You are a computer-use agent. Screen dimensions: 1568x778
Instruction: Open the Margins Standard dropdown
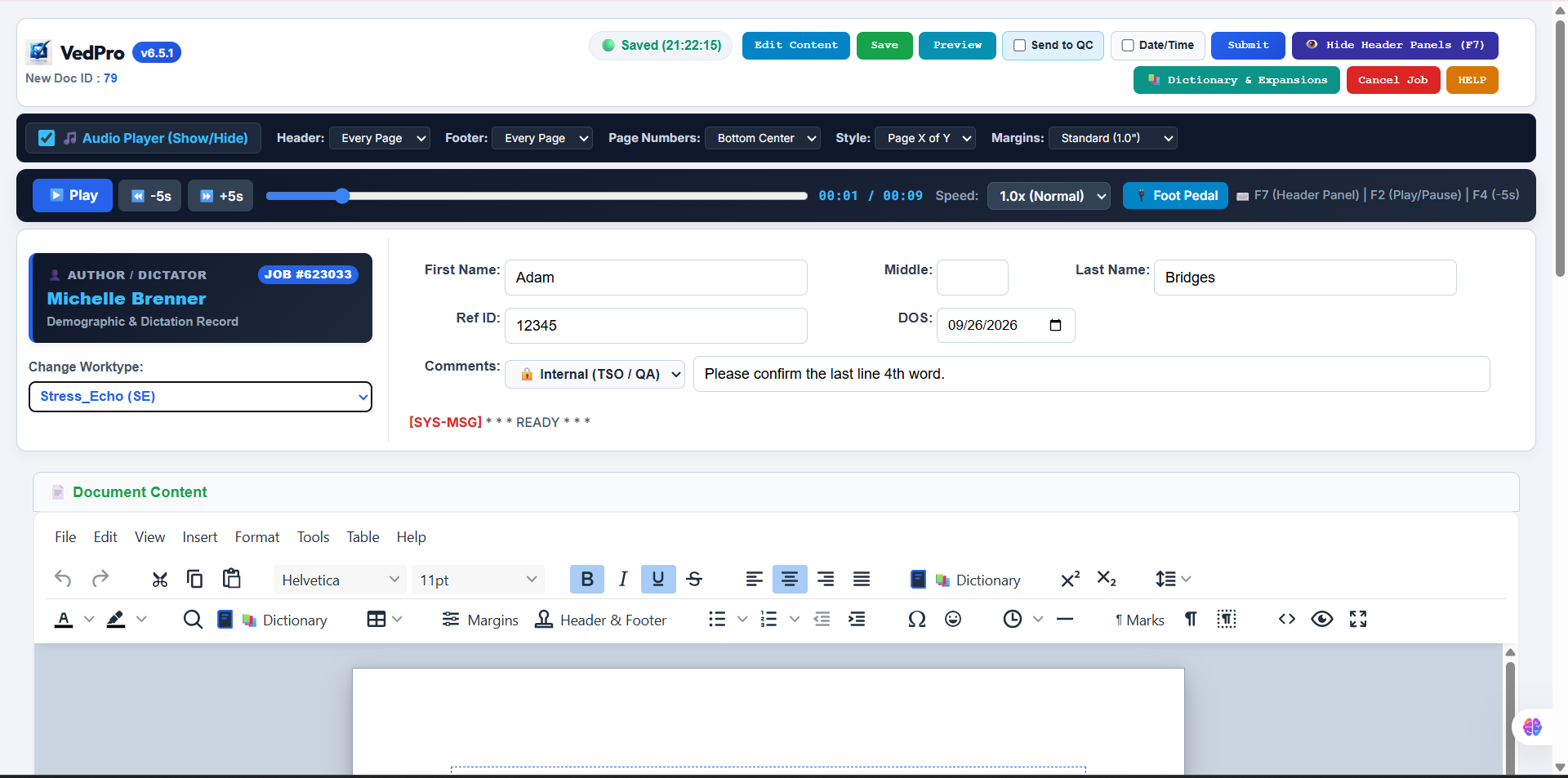tap(1113, 138)
